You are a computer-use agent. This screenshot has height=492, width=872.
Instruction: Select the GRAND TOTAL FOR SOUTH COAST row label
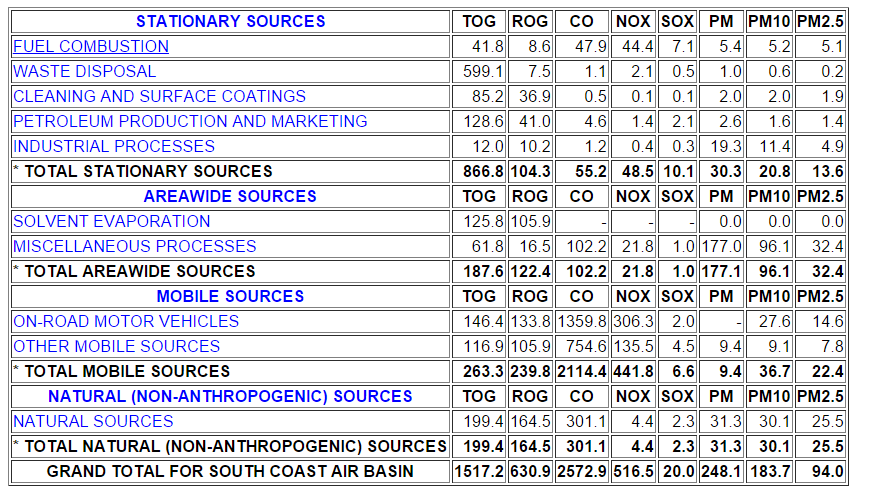click(x=230, y=471)
